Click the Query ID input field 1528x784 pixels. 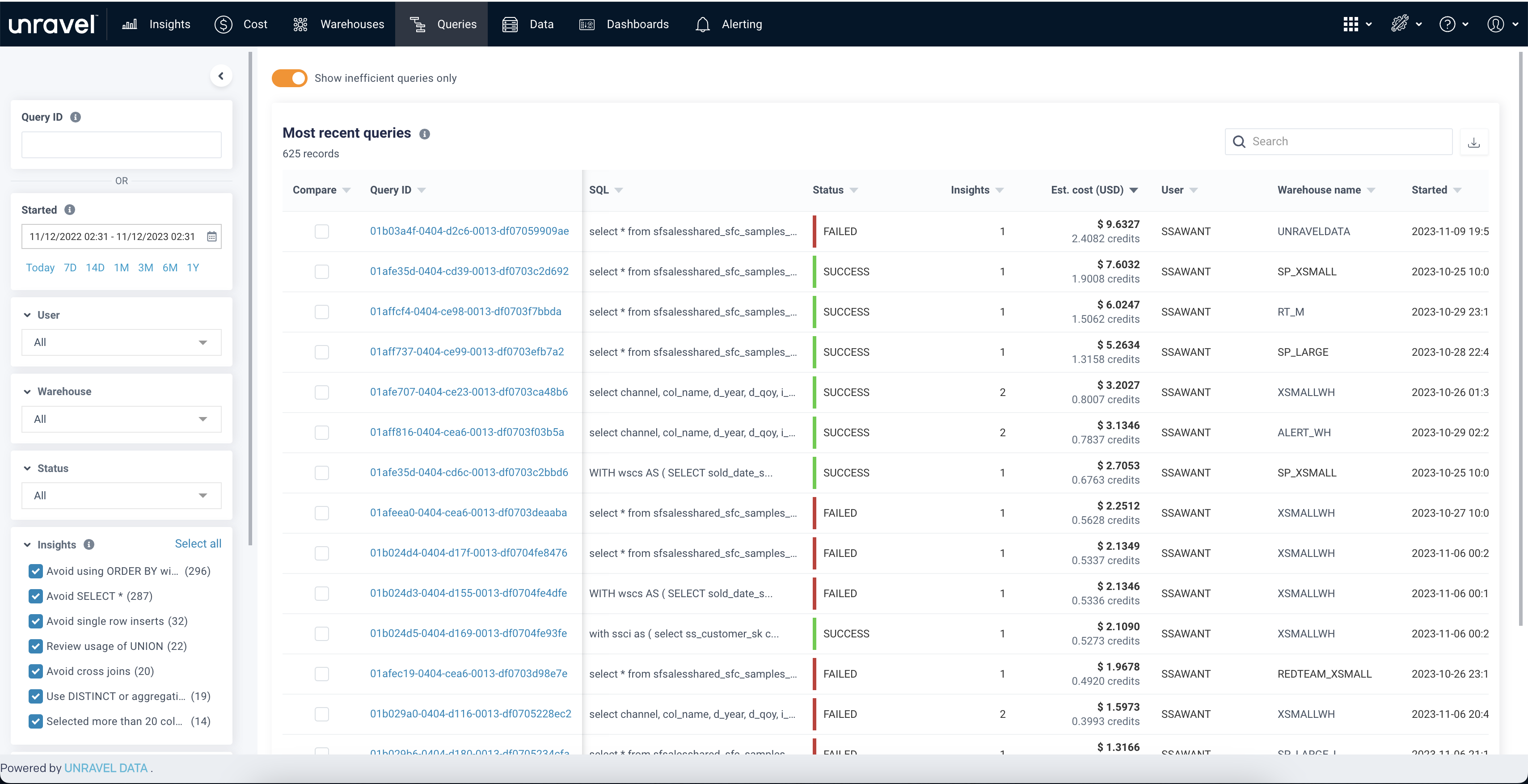(x=122, y=145)
